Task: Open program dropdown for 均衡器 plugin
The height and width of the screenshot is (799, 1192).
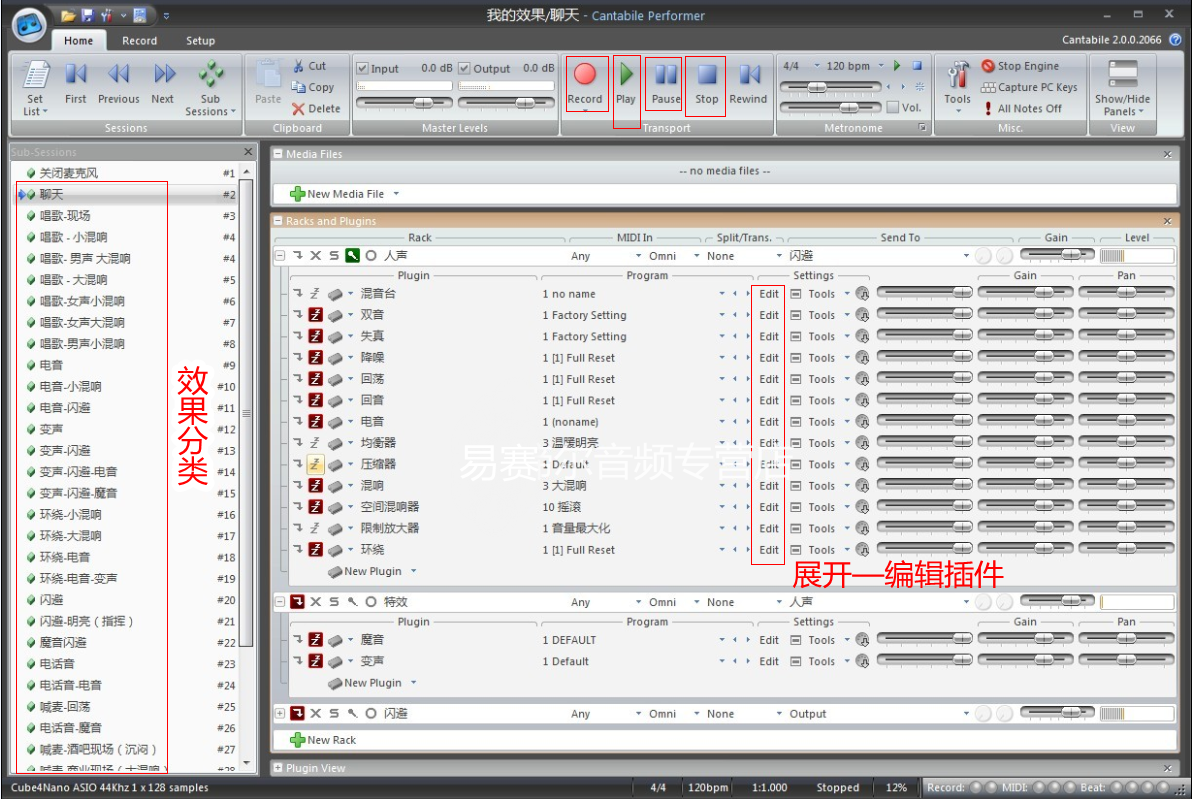Action: tap(721, 442)
